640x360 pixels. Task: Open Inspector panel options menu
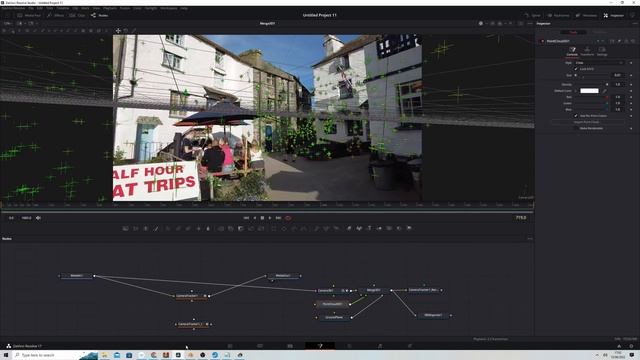635,24
